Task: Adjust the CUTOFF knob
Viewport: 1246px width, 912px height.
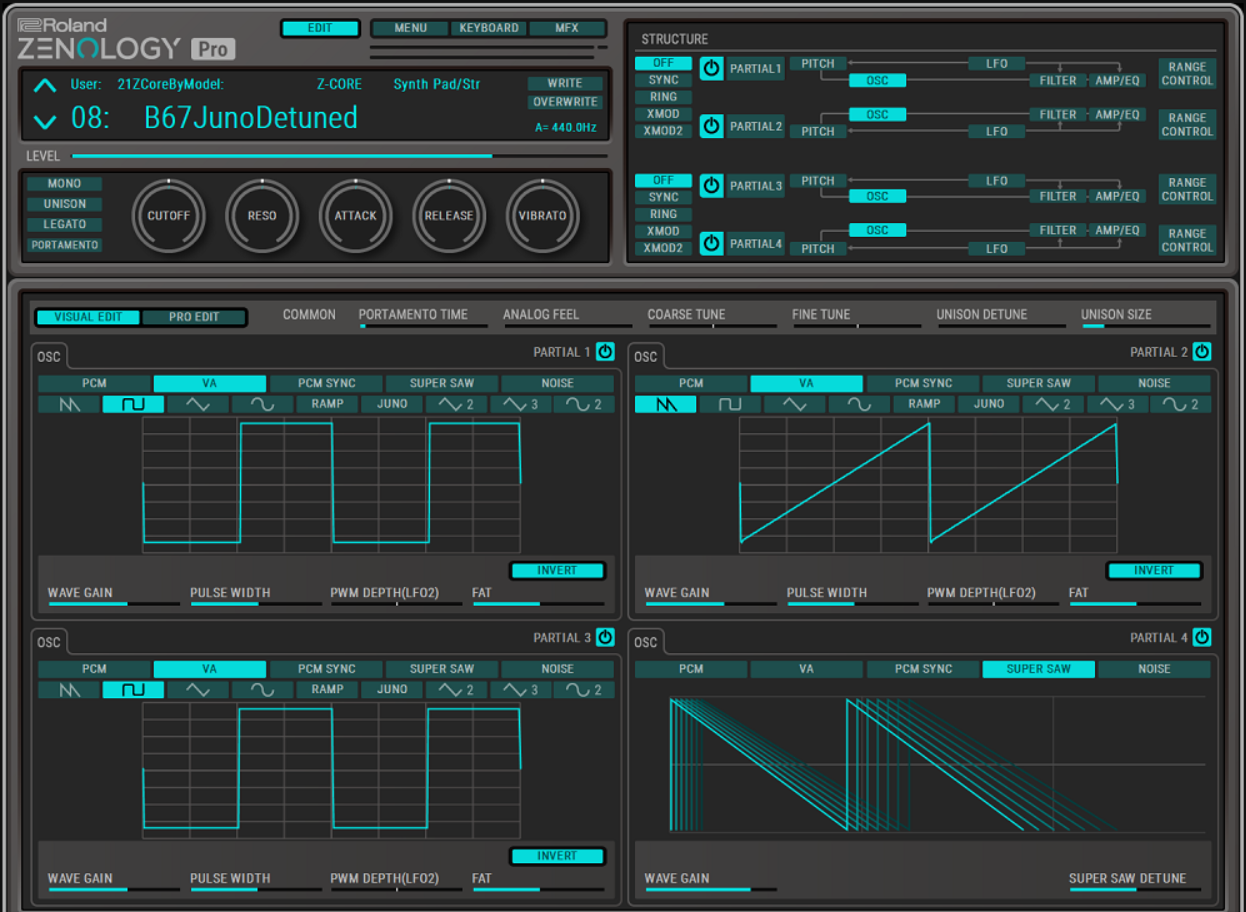Action: coord(169,215)
